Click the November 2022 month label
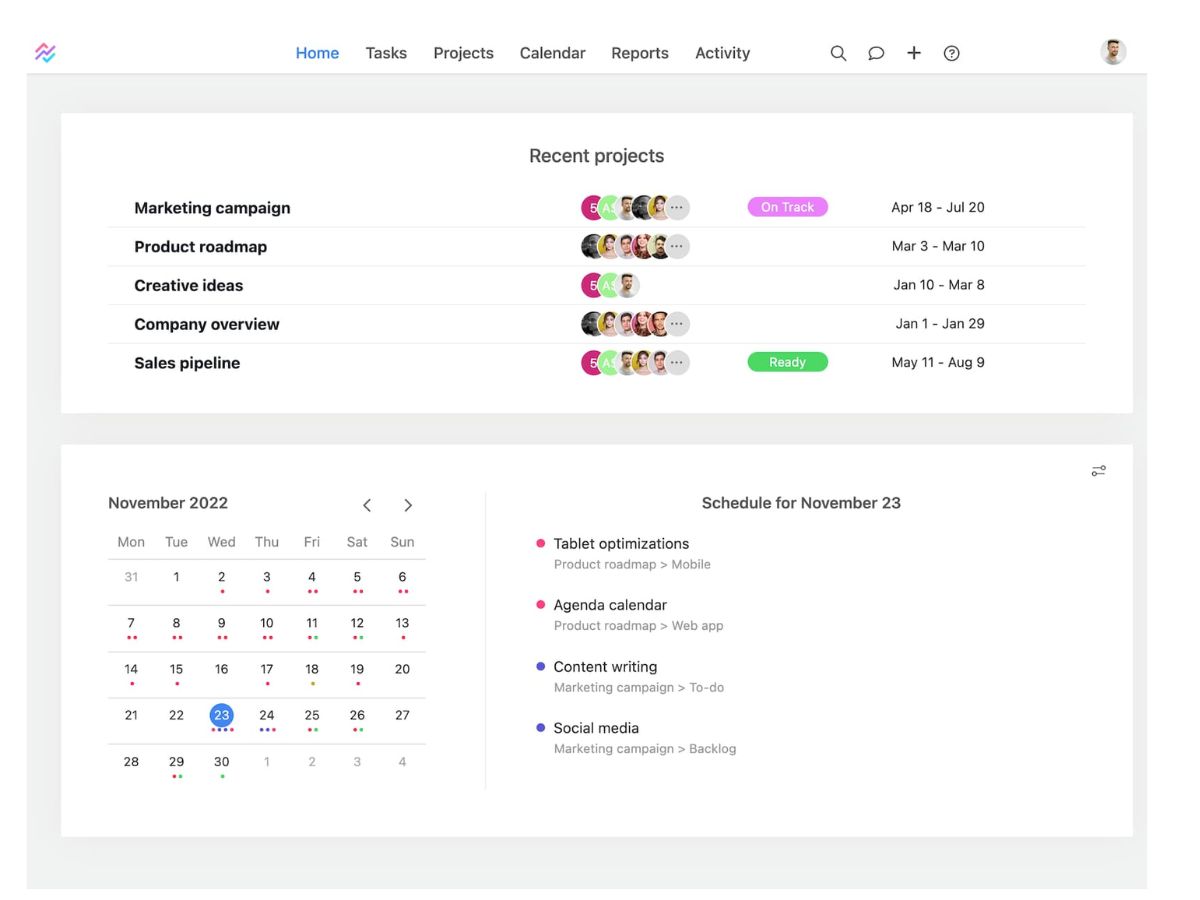 [x=168, y=503]
